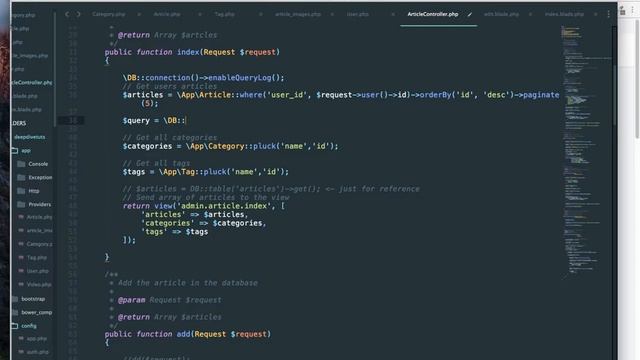The image size is (640, 360).
Task: Close the article_images.php tab
Action: (332, 14)
